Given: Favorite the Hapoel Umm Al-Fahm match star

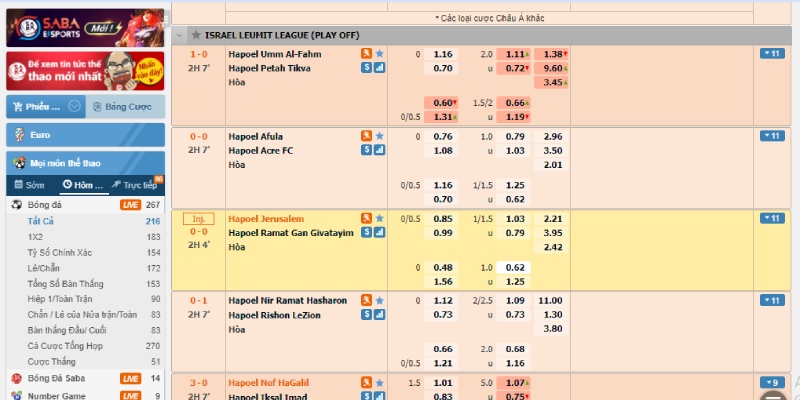Looking at the screenshot, I should [x=379, y=53].
